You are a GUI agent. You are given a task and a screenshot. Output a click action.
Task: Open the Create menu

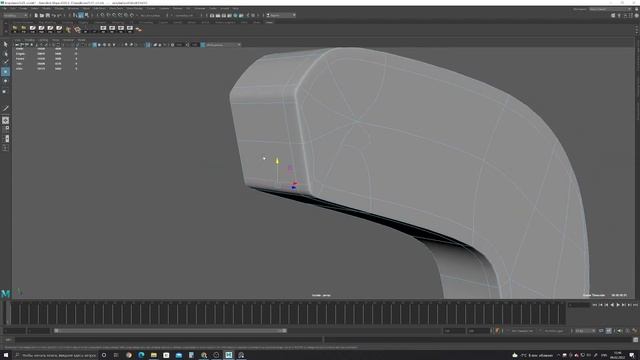(x=24, y=9)
